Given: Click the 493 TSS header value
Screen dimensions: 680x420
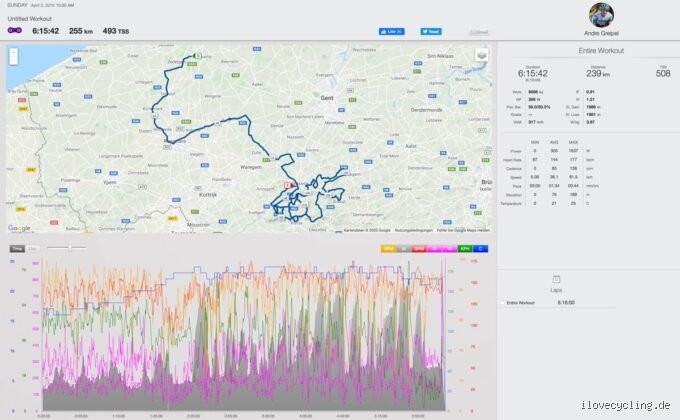Looking at the screenshot, I should 116,31.
